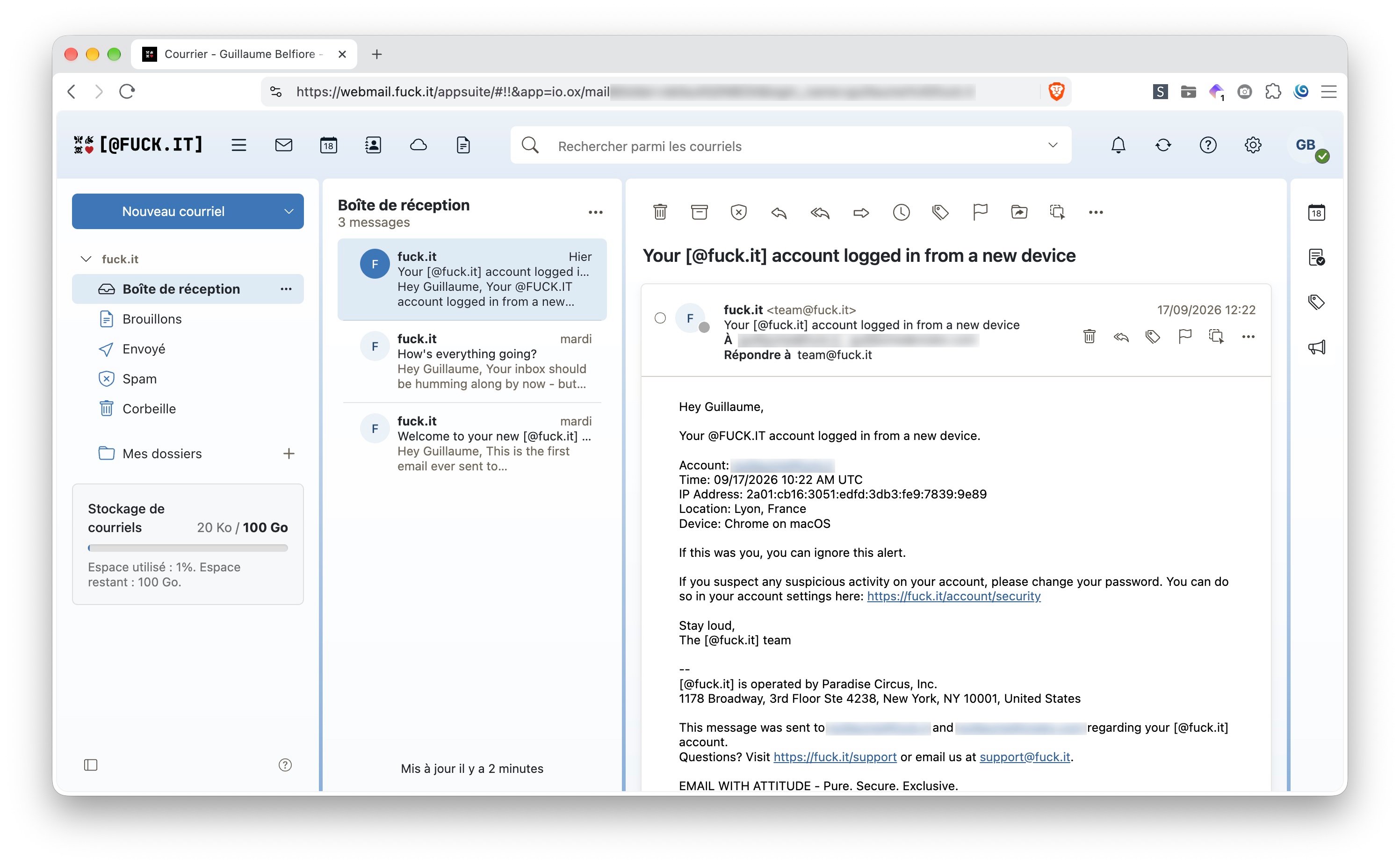The height and width of the screenshot is (865, 1400).
Task: Focus the Rechercher parmi les courriels search field
Action: pyautogui.click(x=791, y=145)
